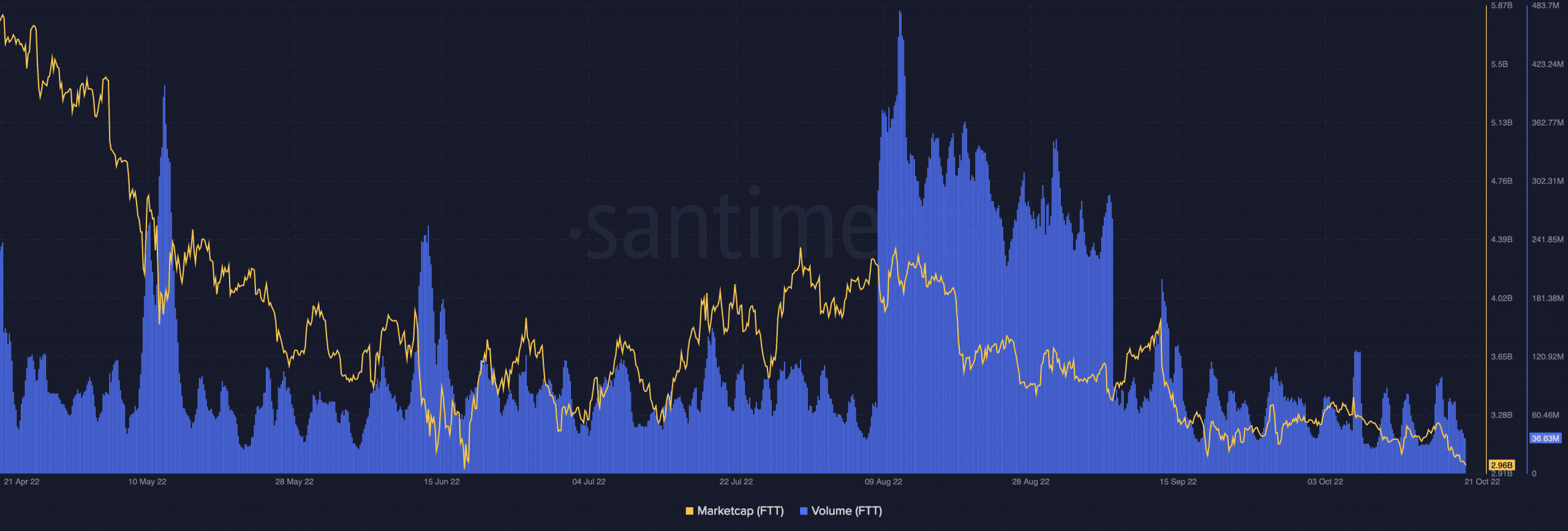Click the 03 Oct 22 date label
The width and height of the screenshot is (1568, 531).
1325,482
